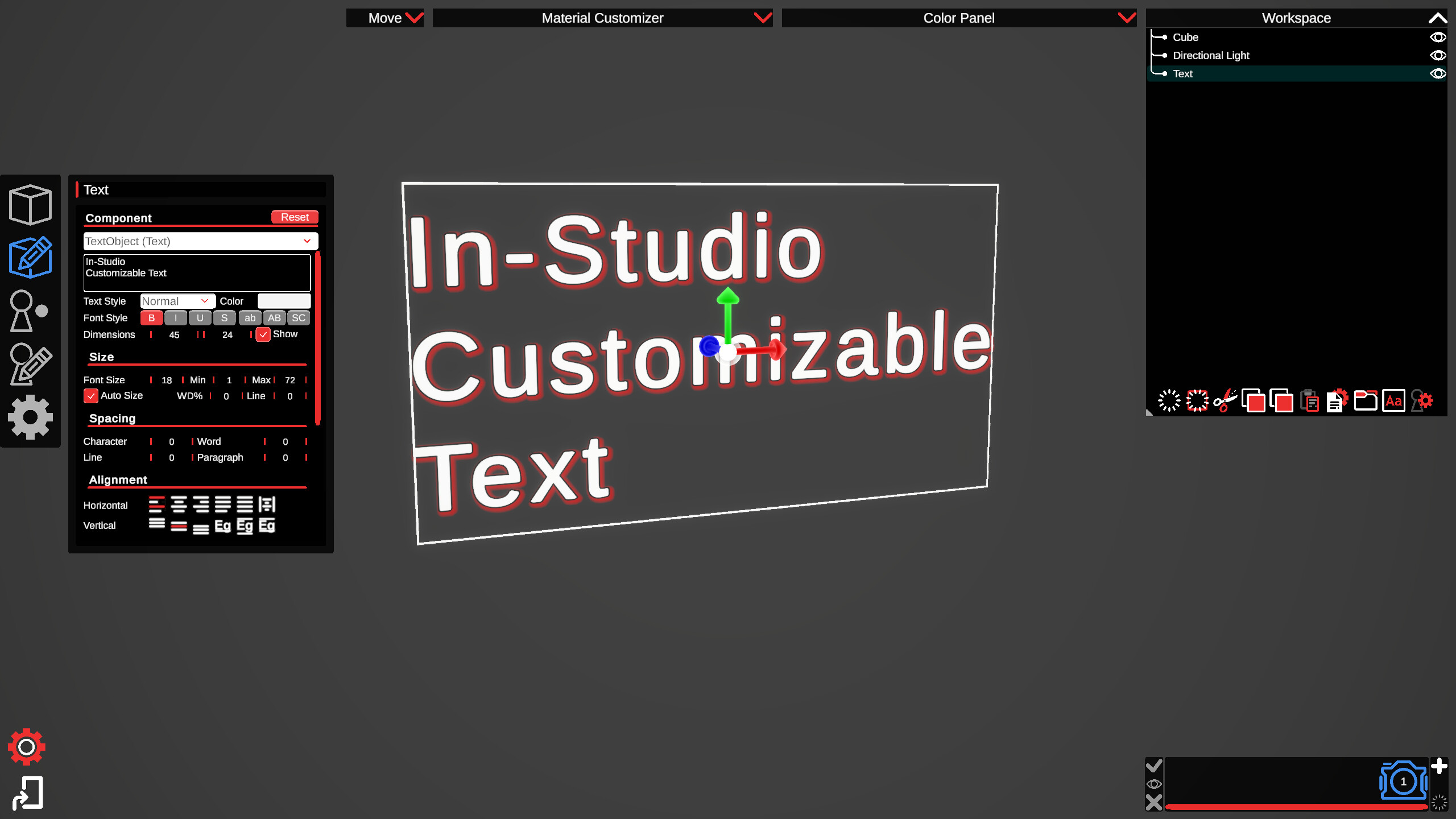Click the Color swatch next to Text Style
The image size is (1456, 819).
(x=284, y=301)
